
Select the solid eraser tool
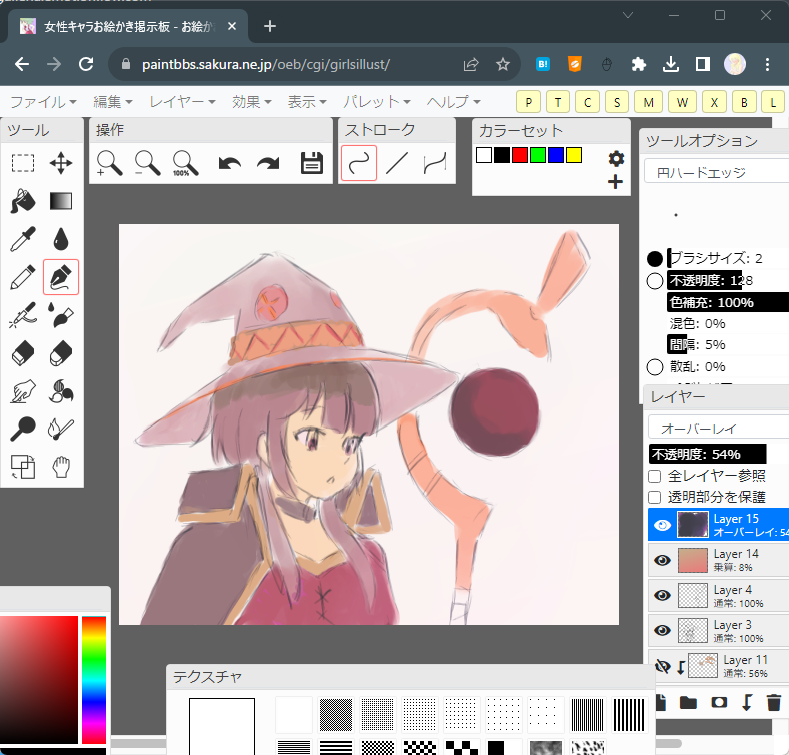[x=23, y=353]
